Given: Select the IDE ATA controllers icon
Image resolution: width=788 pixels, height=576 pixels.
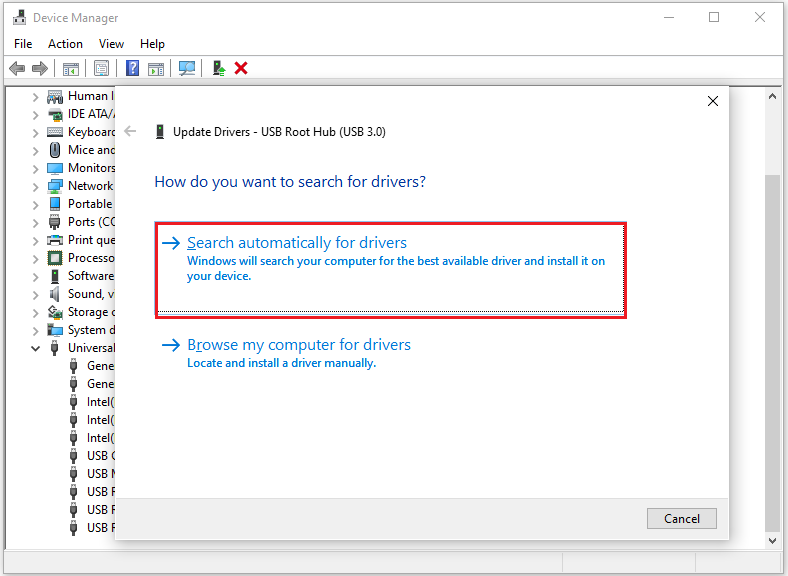Looking at the screenshot, I should pos(55,114).
